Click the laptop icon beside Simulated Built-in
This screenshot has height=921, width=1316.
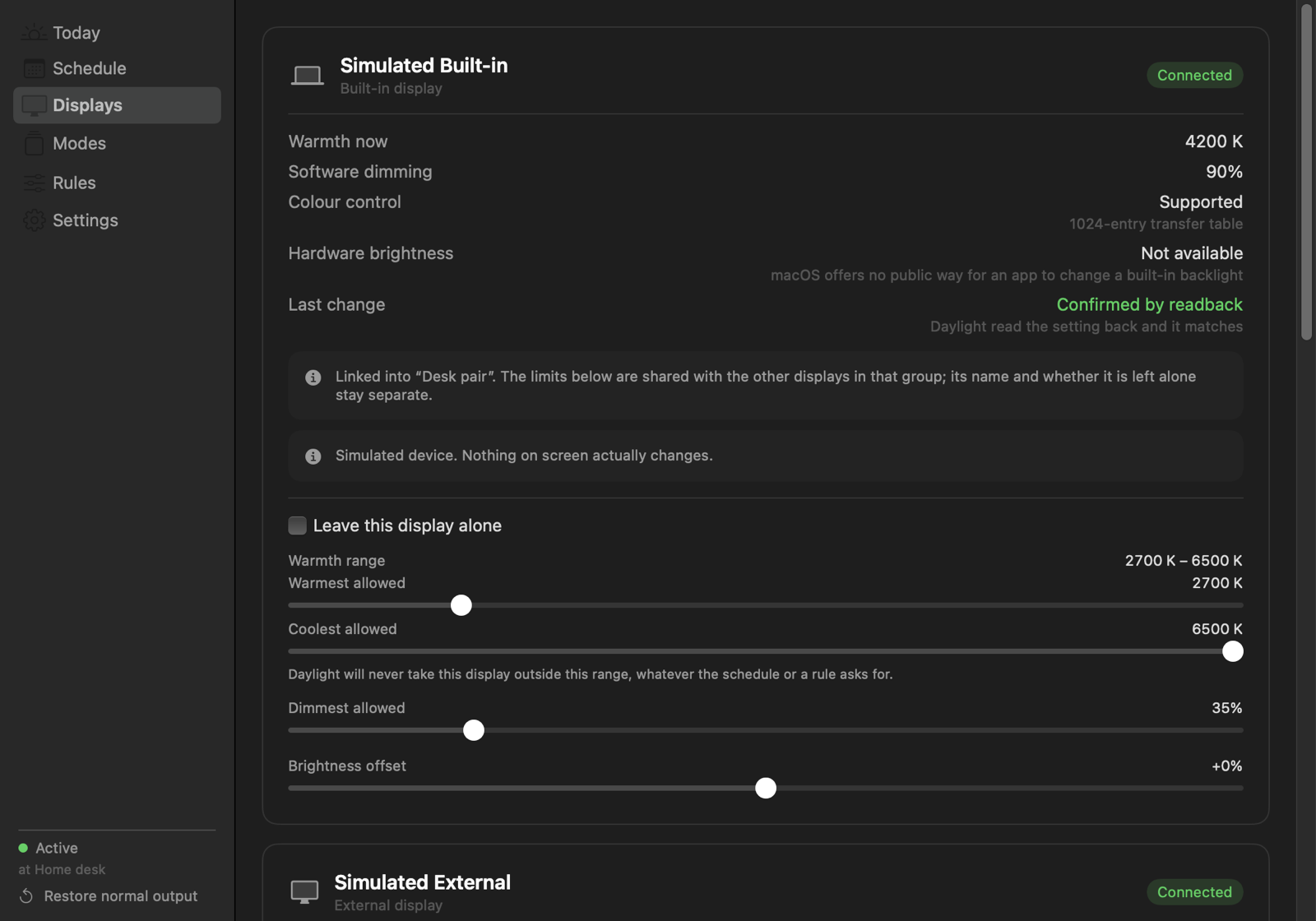(307, 76)
